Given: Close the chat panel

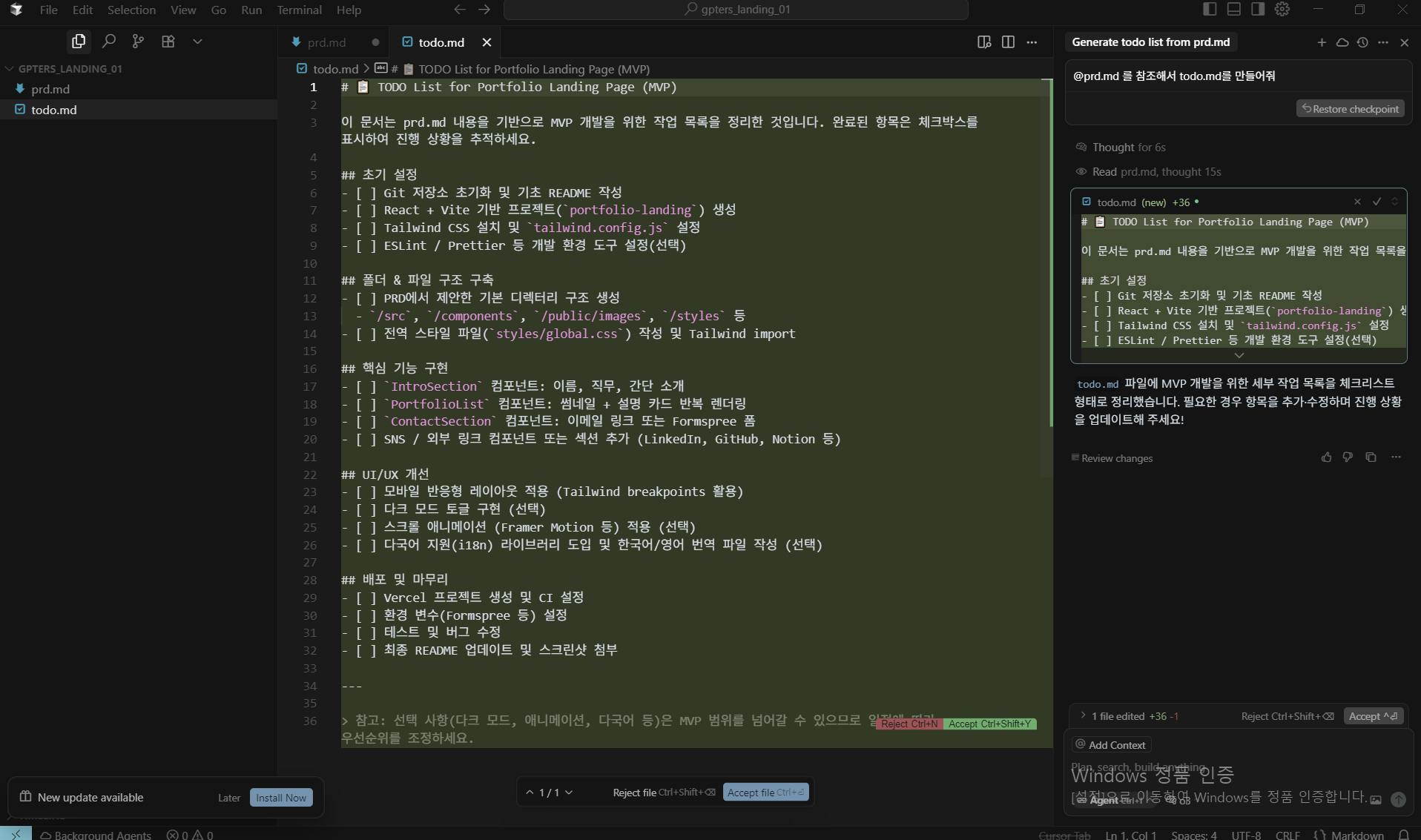Looking at the screenshot, I should coord(1404,42).
